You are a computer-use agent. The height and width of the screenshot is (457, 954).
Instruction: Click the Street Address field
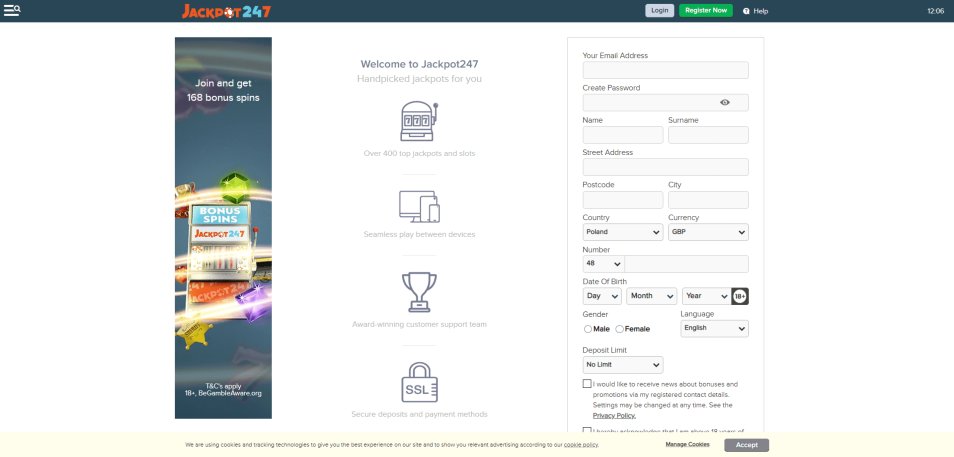click(x=666, y=167)
